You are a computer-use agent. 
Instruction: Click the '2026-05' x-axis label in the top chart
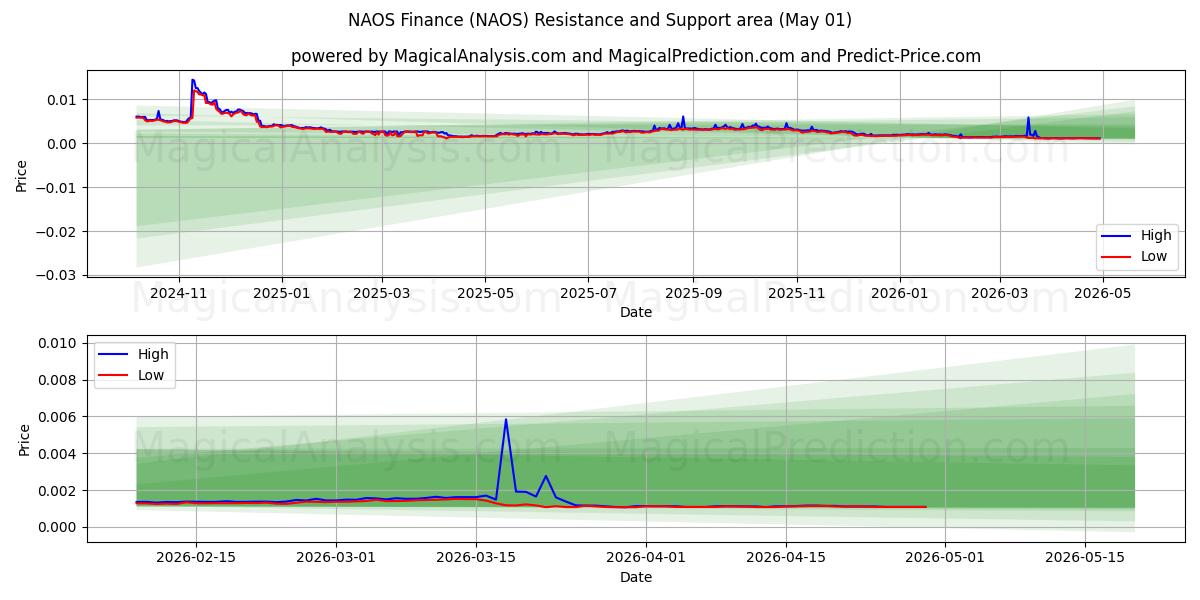[1102, 293]
